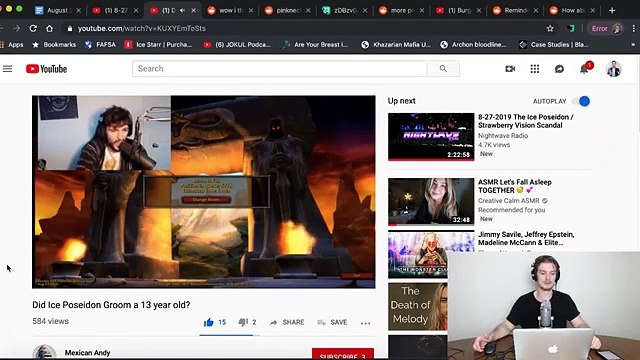Open the messages speech bubble icon
Viewport: 640px width, 360px height.
tap(559, 69)
